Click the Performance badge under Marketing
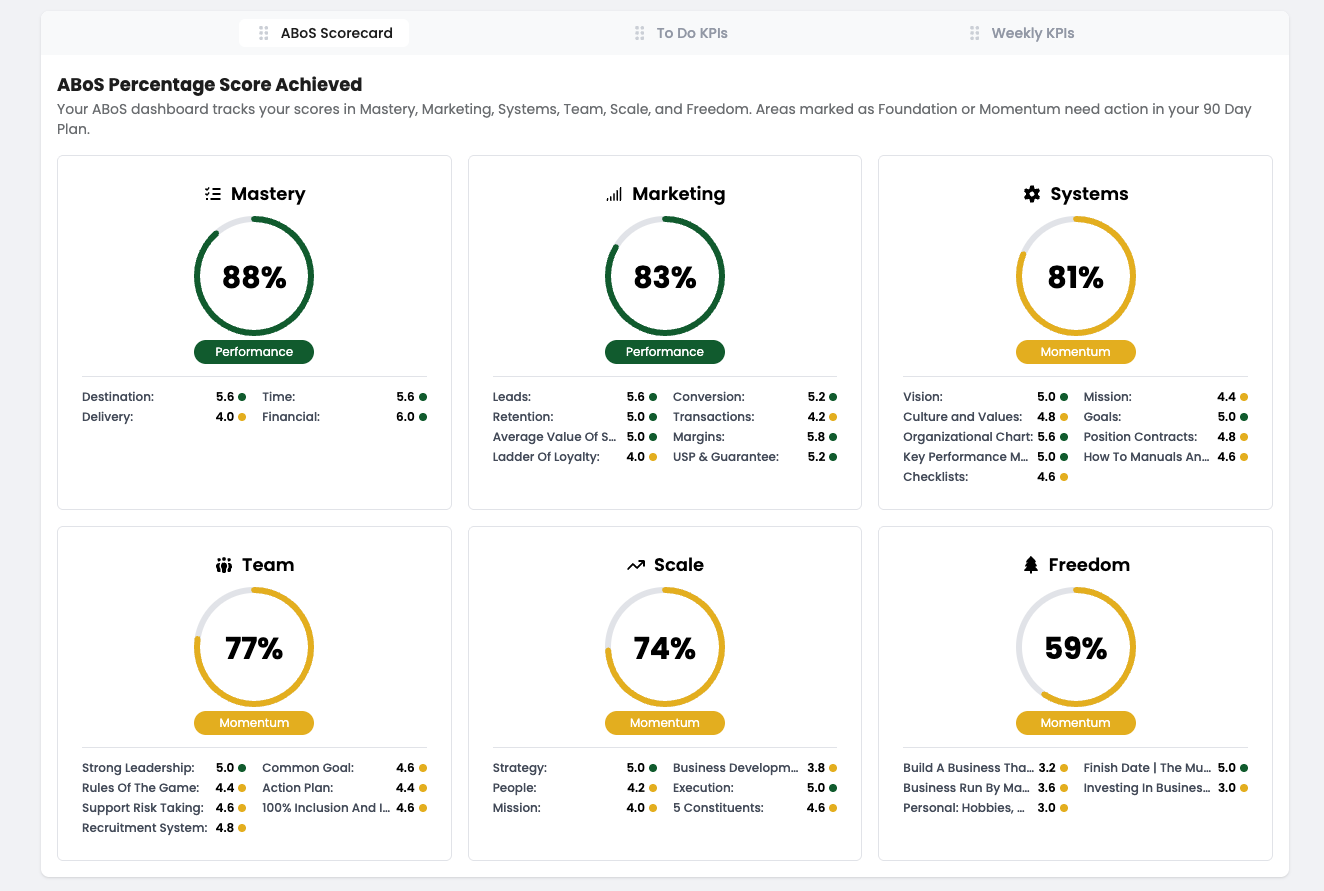The height and width of the screenshot is (891, 1324). coord(665,352)
